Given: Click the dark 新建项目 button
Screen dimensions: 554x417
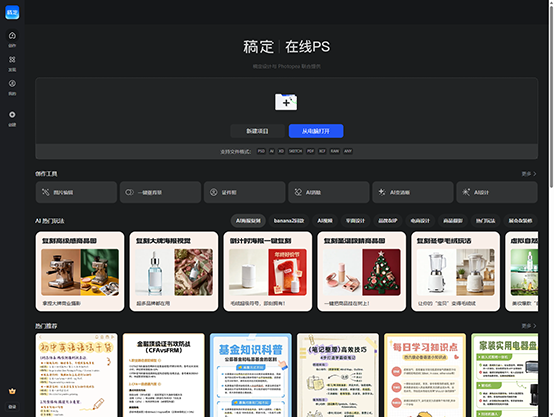Looking at the screenshot, I should (x=257, y=131).
